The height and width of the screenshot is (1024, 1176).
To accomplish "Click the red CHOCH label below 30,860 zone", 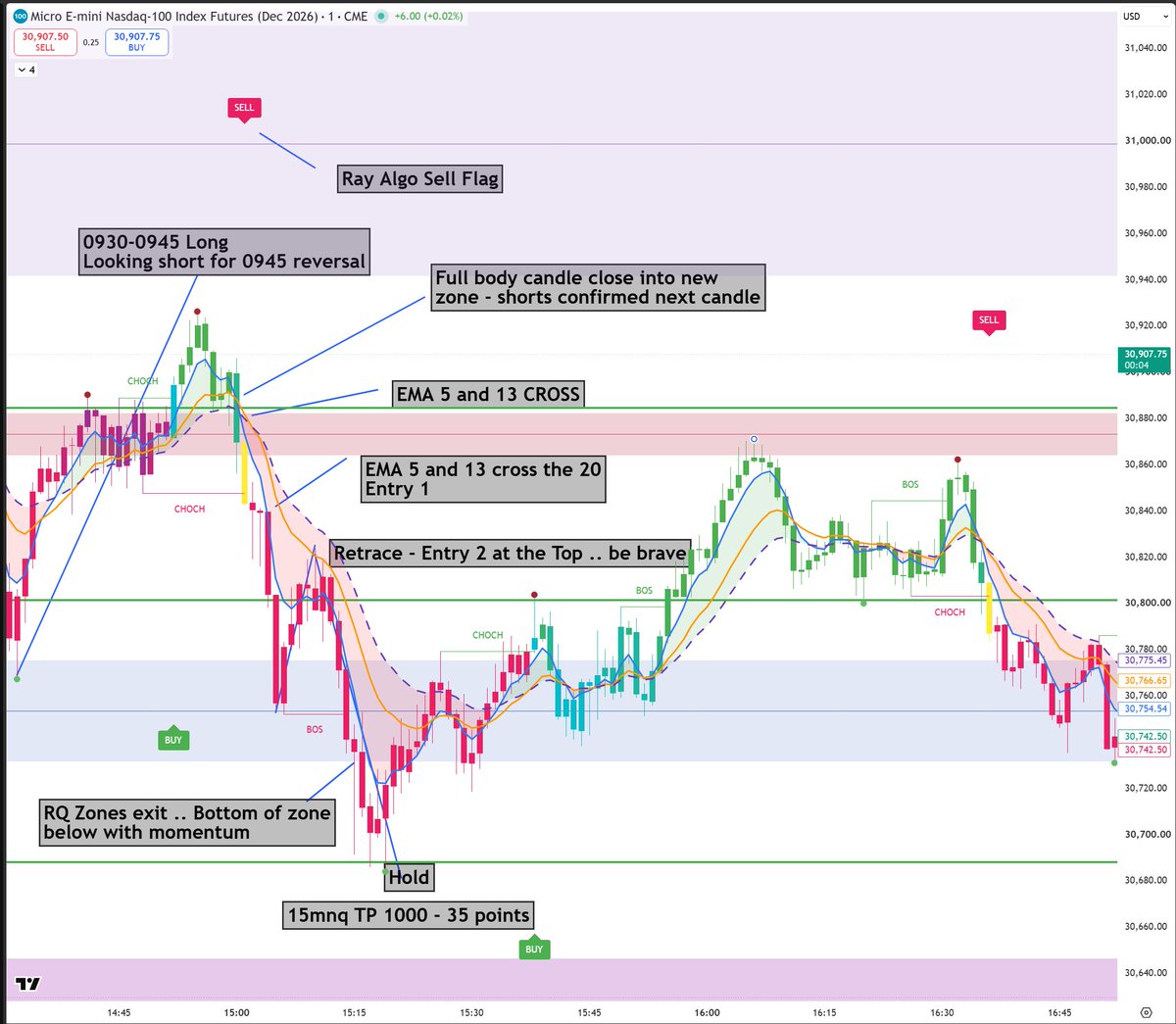I will [x=189, y=509].
